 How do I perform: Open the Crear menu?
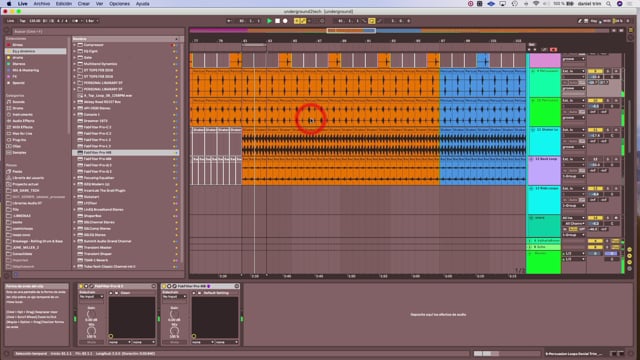(84, 4)
